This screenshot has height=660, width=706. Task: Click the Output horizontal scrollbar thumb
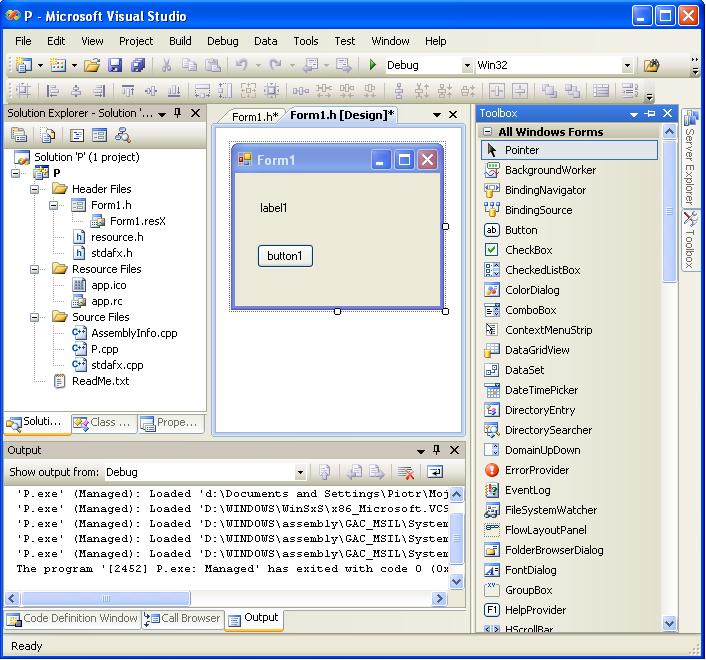(x=106, y=598)
